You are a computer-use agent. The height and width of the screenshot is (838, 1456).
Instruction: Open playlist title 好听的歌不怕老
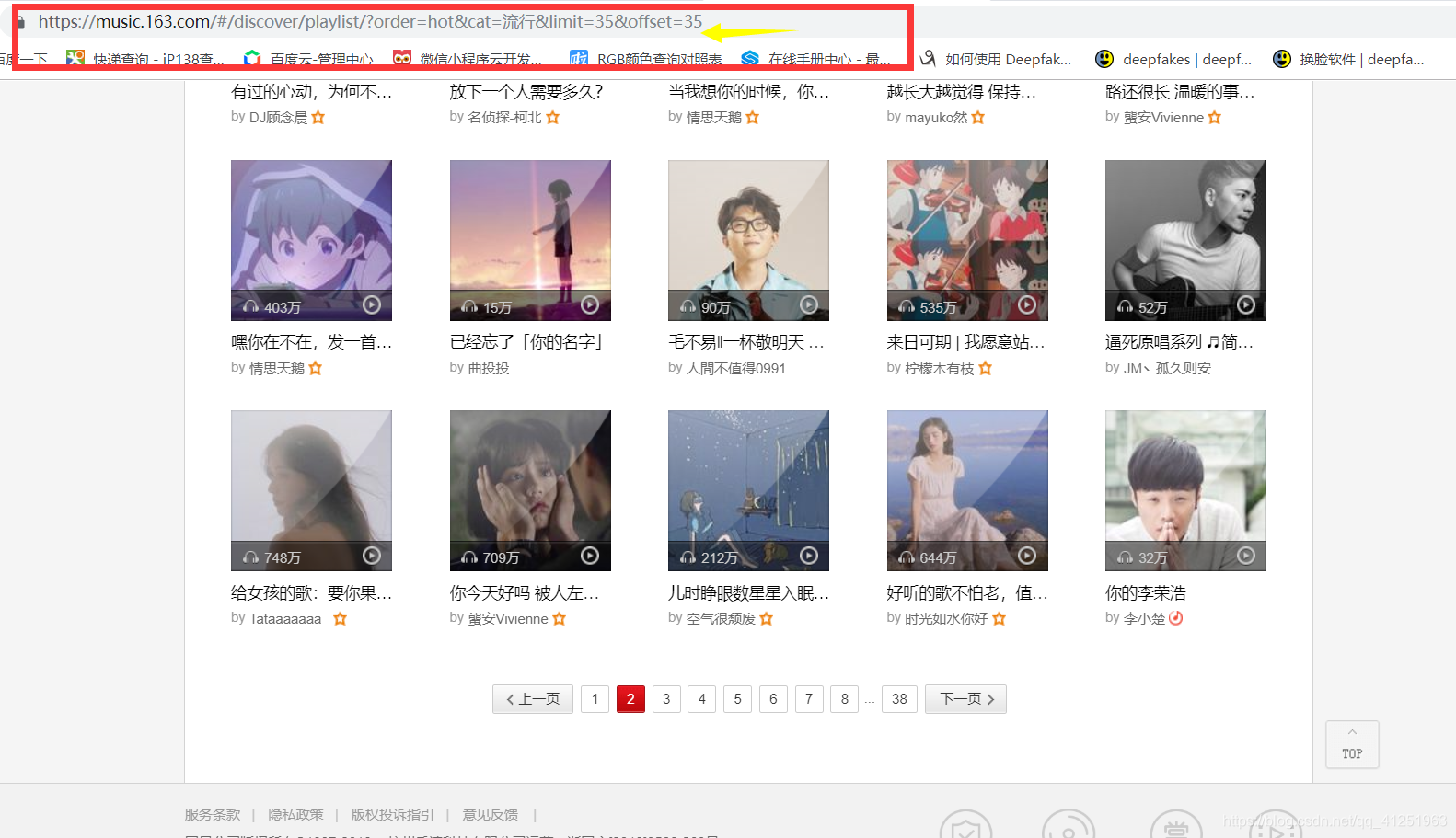(x=967, y=593)
